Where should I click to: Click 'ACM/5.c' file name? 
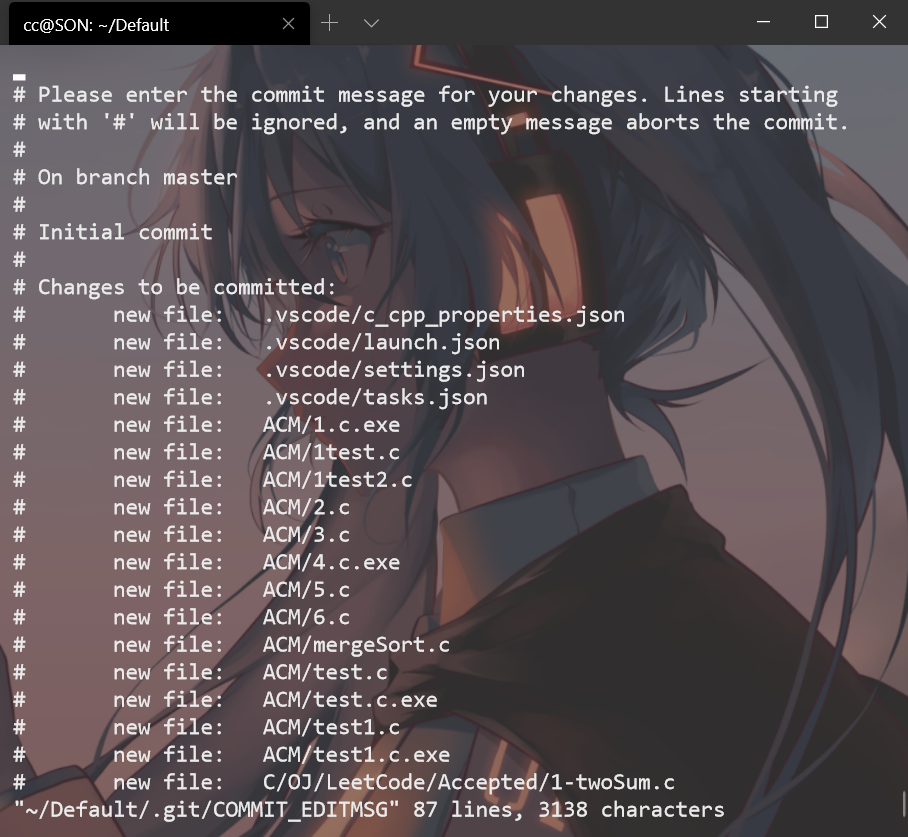(306, 590)
